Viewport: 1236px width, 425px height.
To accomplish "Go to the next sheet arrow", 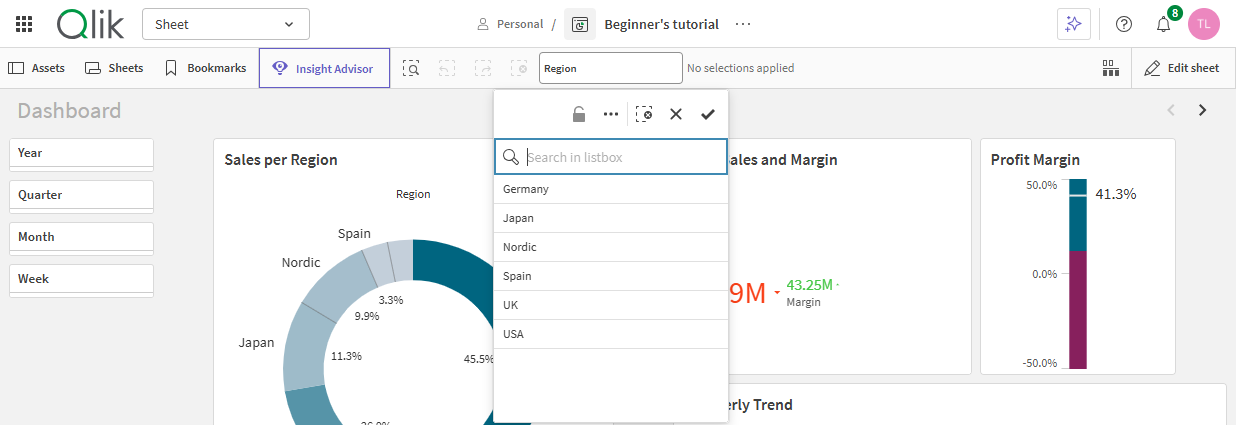I will click(1203, 110).
